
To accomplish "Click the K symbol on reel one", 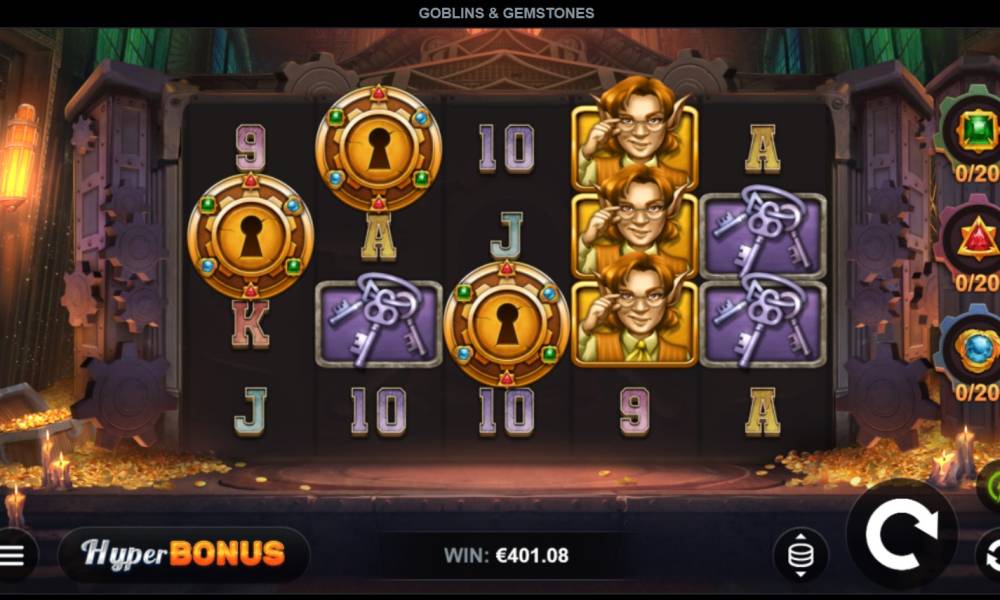I will coord(250,324).
